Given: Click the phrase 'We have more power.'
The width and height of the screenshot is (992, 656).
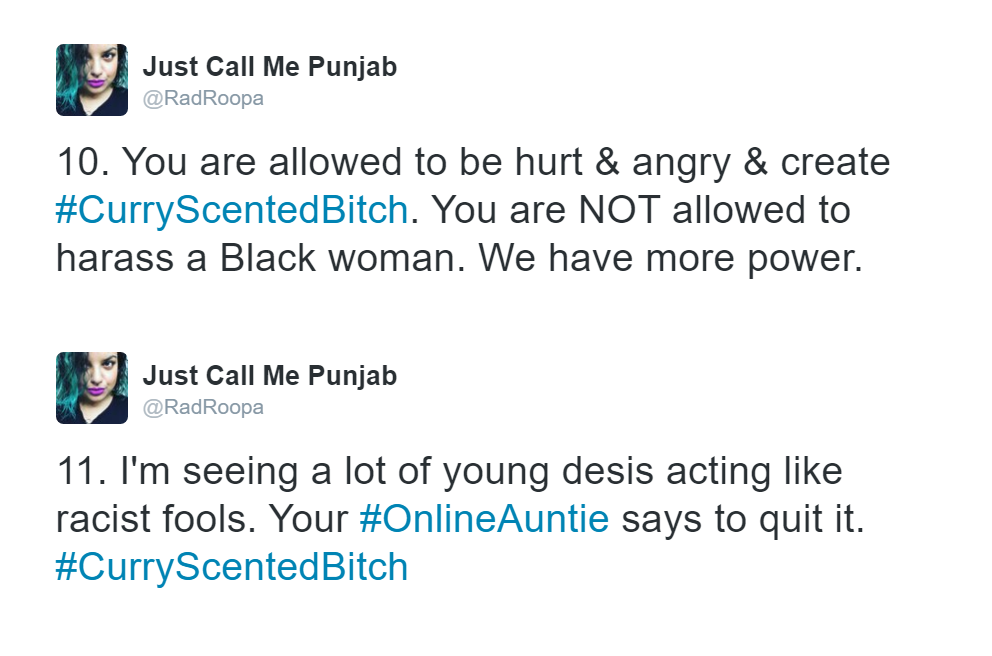Looking at the screenshot, I should (x=671, y=258).
